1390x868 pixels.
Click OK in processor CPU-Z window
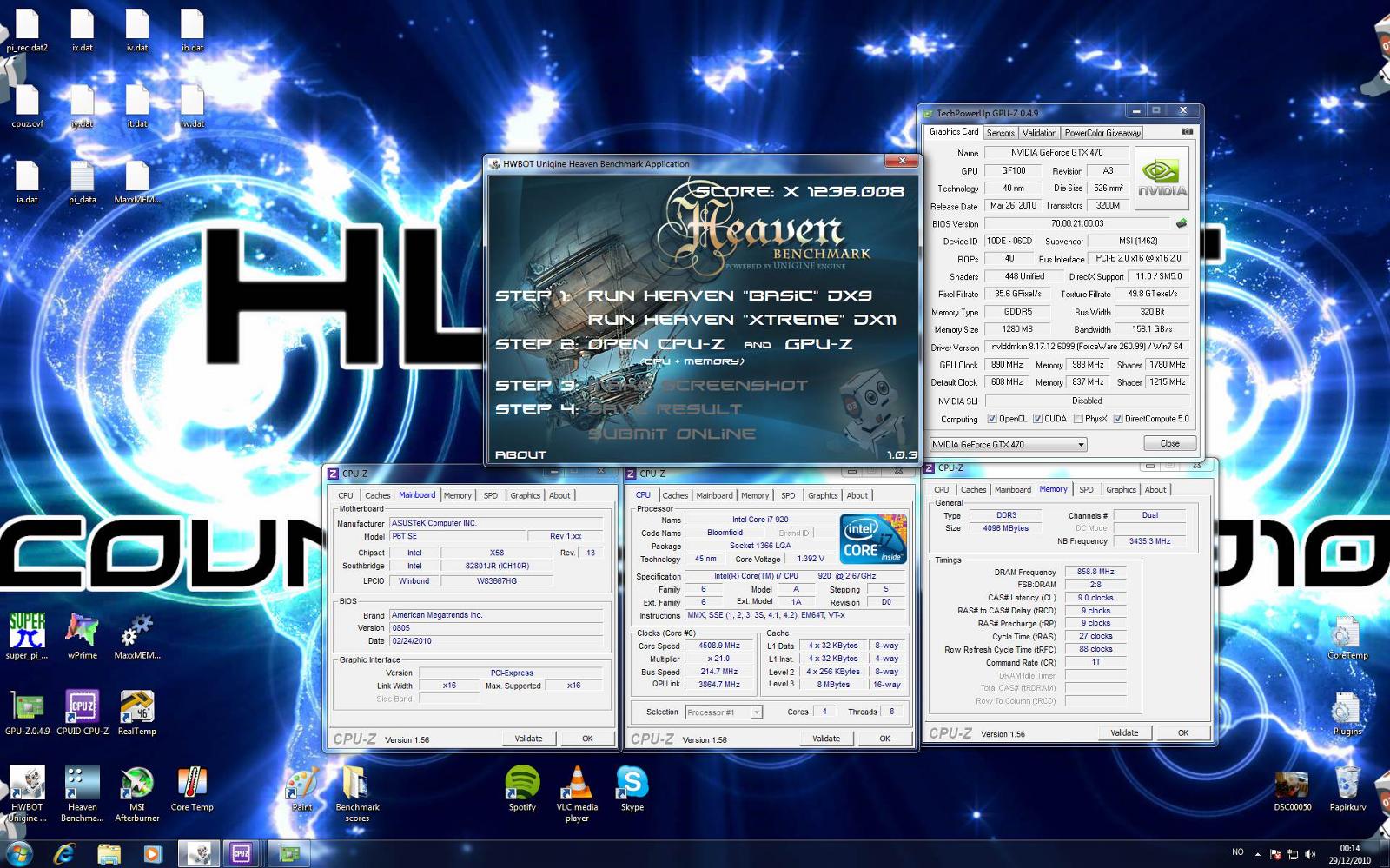coord(884,739)
